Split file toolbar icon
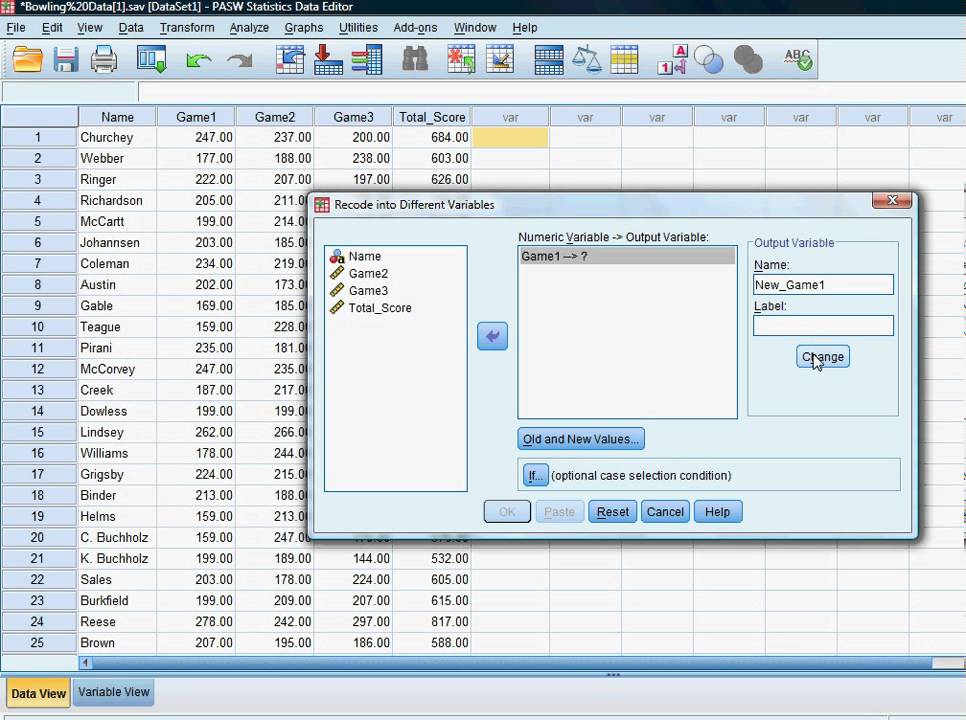The image size is (966, 720). 548,60
